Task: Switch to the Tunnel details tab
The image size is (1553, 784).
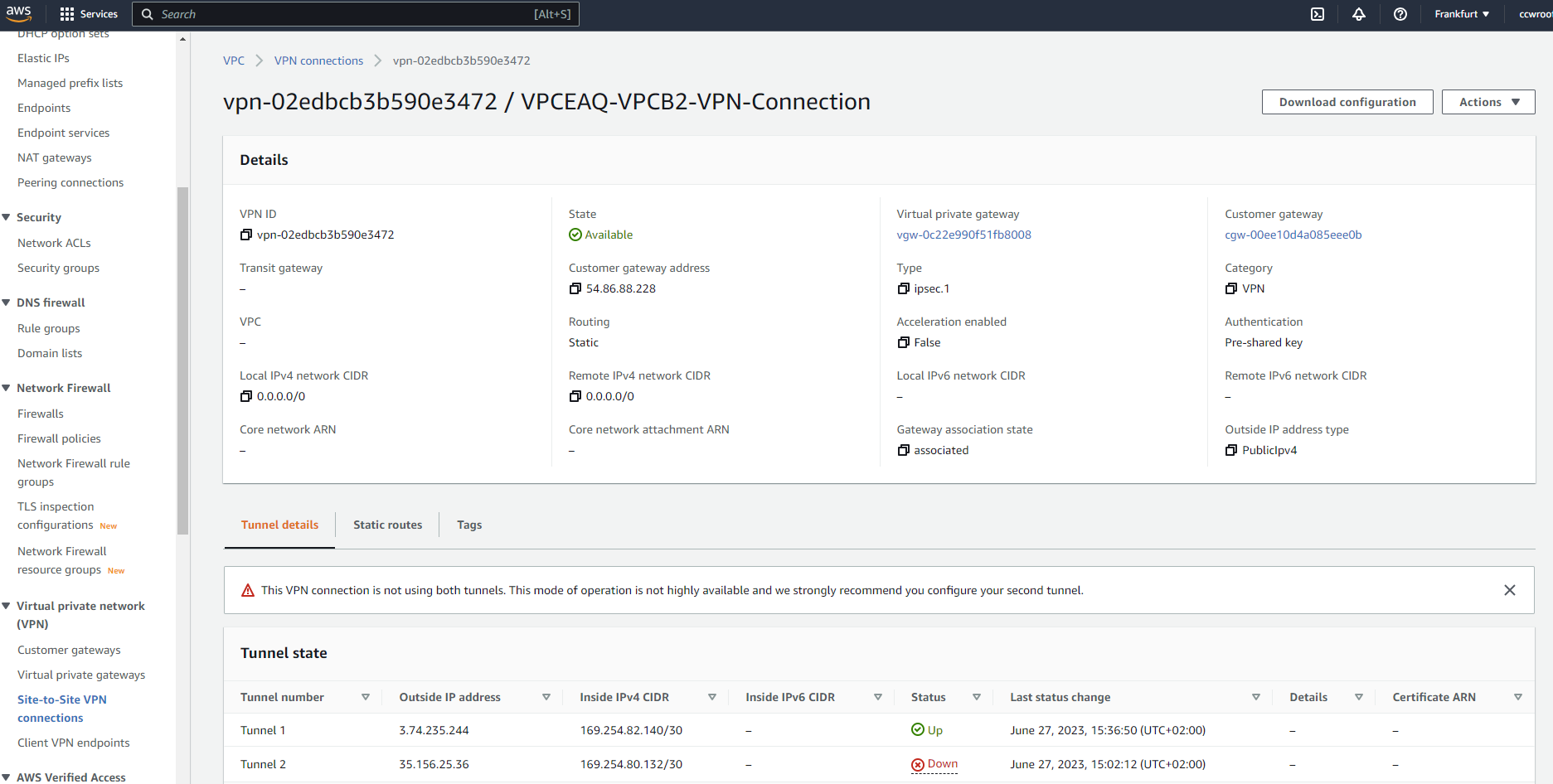Action: 279,525
